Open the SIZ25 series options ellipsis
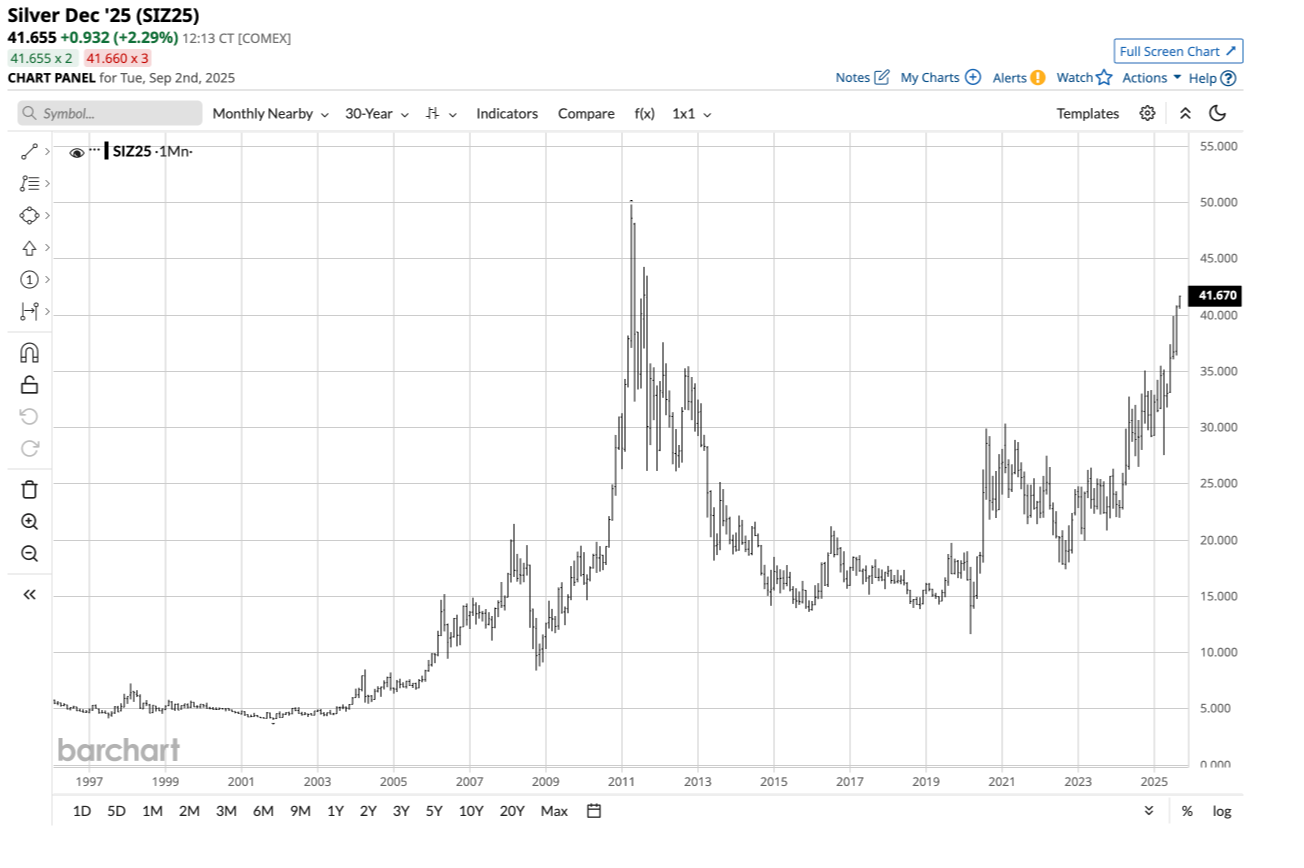 pos(95,150)
